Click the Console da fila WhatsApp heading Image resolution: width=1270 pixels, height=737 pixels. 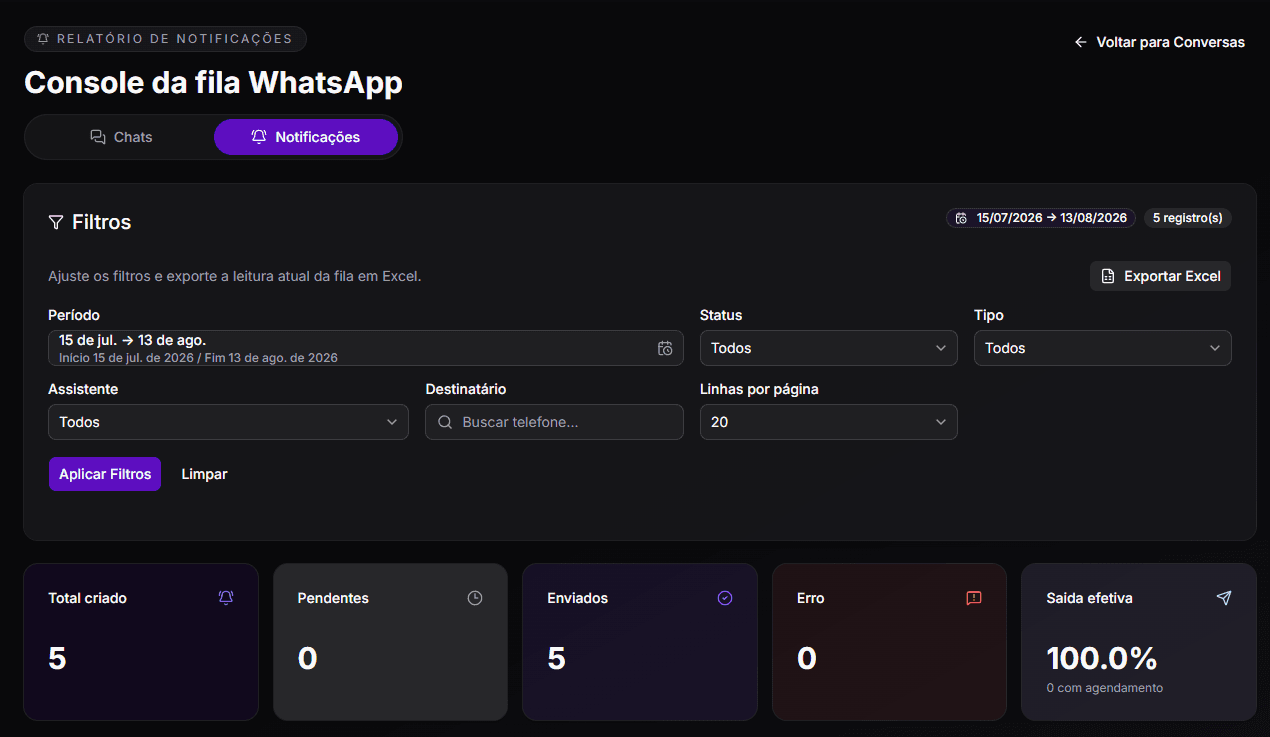(213, 82)
